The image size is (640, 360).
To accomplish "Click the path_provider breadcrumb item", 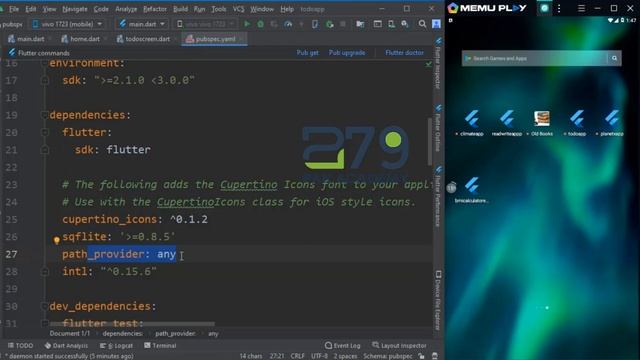I will [175, 334].
